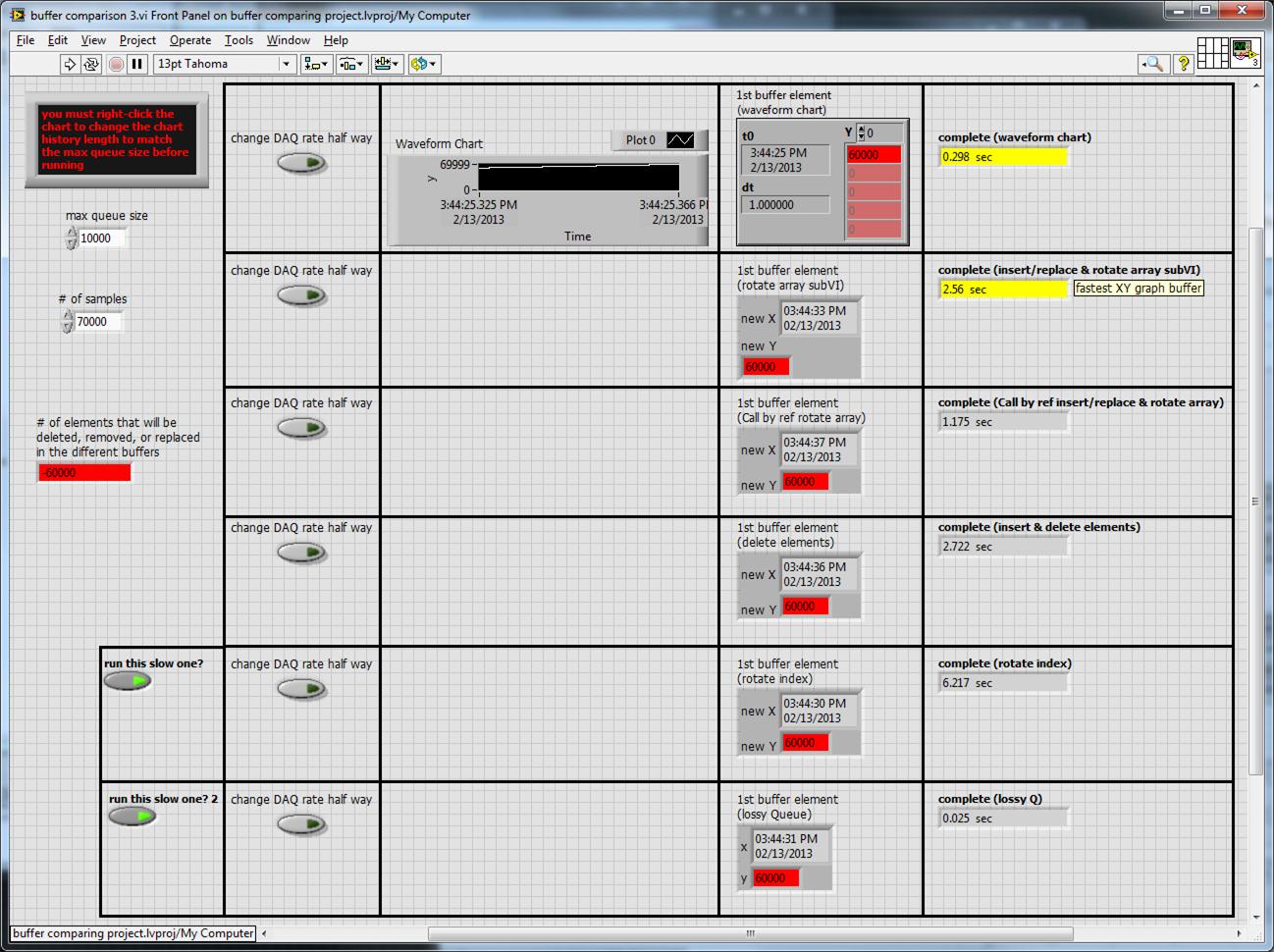Click the vertical scrollbar thumb
This screenshot has width=1274, height=952.
tap(1254, 501)
